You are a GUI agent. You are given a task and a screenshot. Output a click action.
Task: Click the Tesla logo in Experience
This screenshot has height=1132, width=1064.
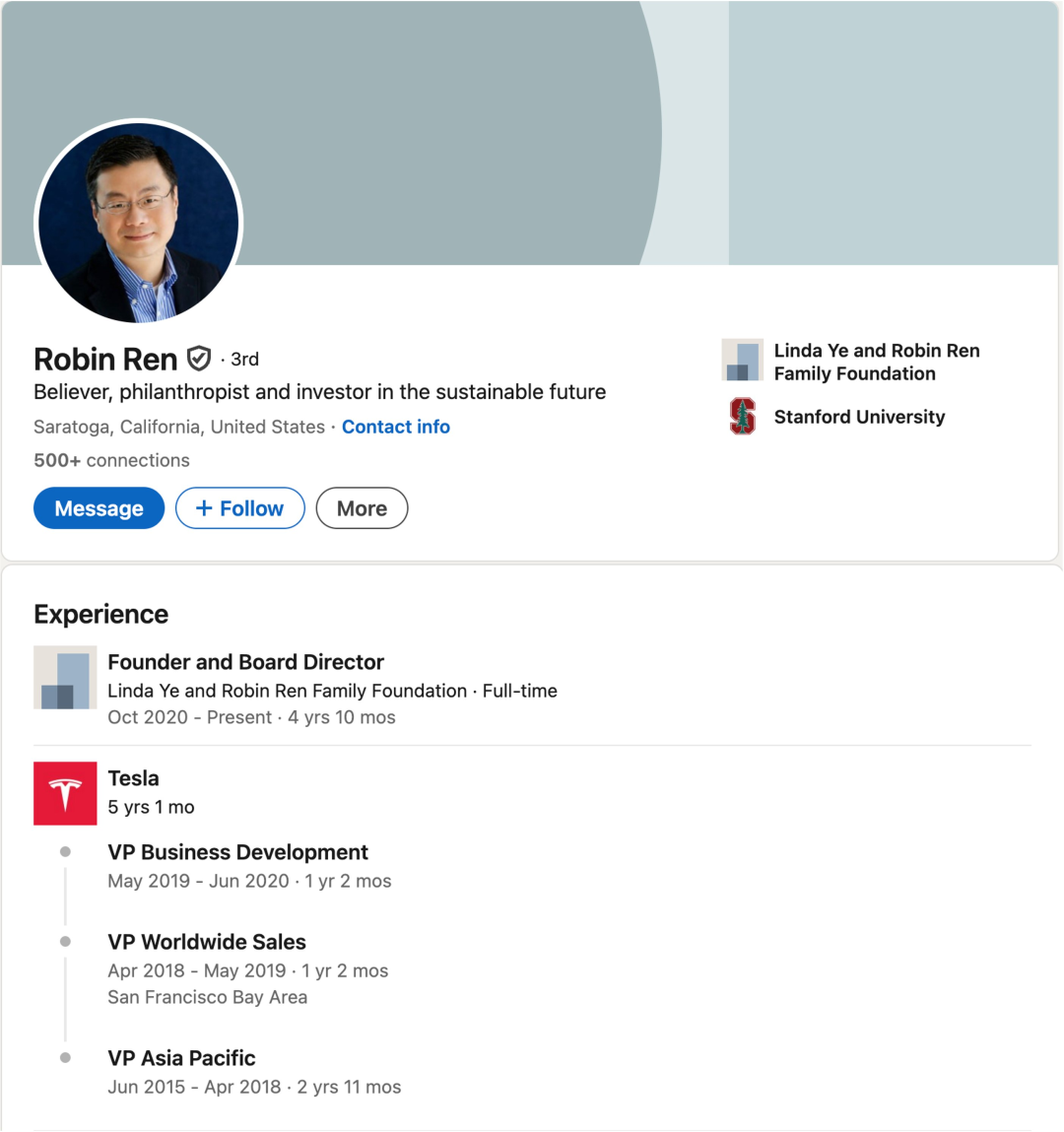[65, 793]
